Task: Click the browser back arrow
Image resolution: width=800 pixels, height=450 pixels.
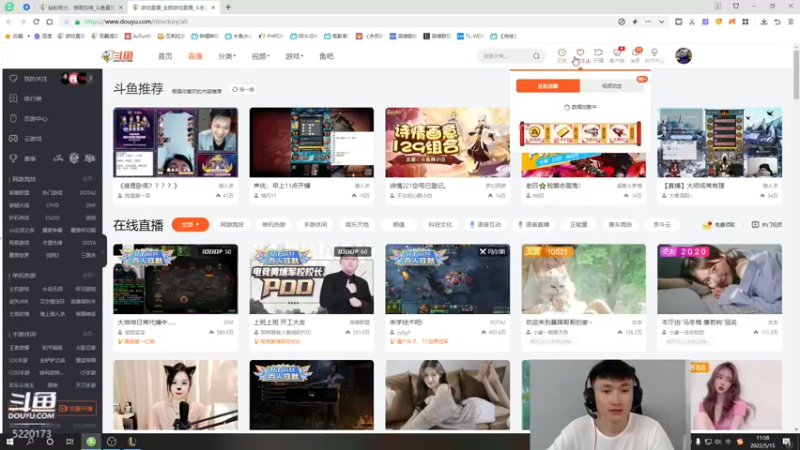Action: [x=9, y=21]
